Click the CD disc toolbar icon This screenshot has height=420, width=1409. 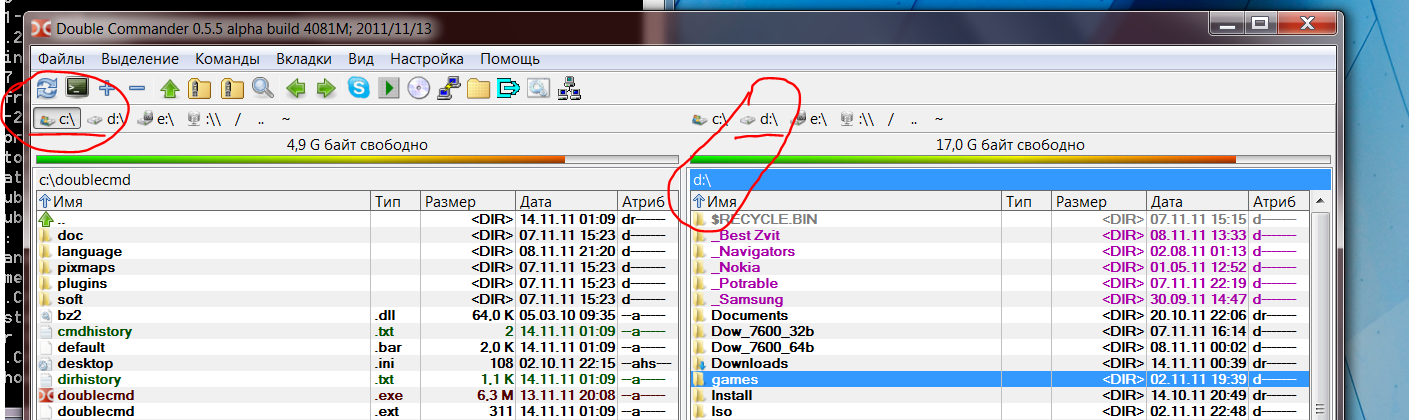(419, 88)
